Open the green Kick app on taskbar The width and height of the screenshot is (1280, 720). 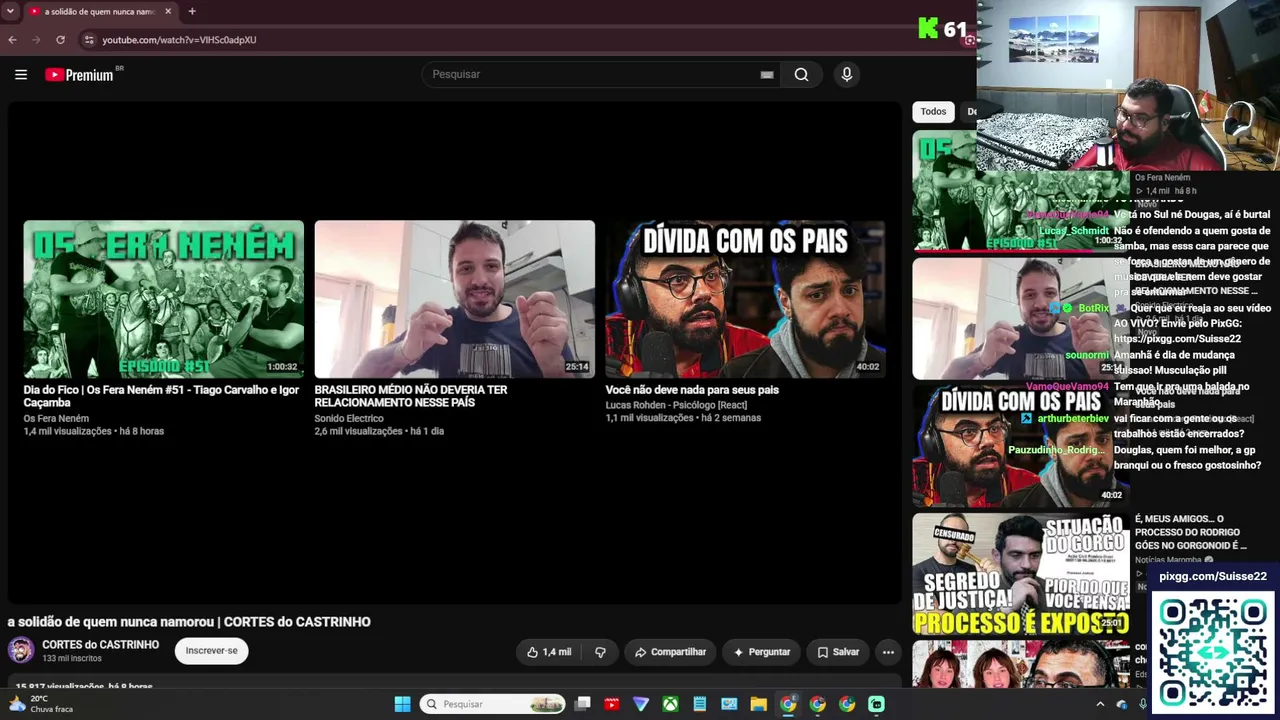pyautogui.click(x=876, y=704)
